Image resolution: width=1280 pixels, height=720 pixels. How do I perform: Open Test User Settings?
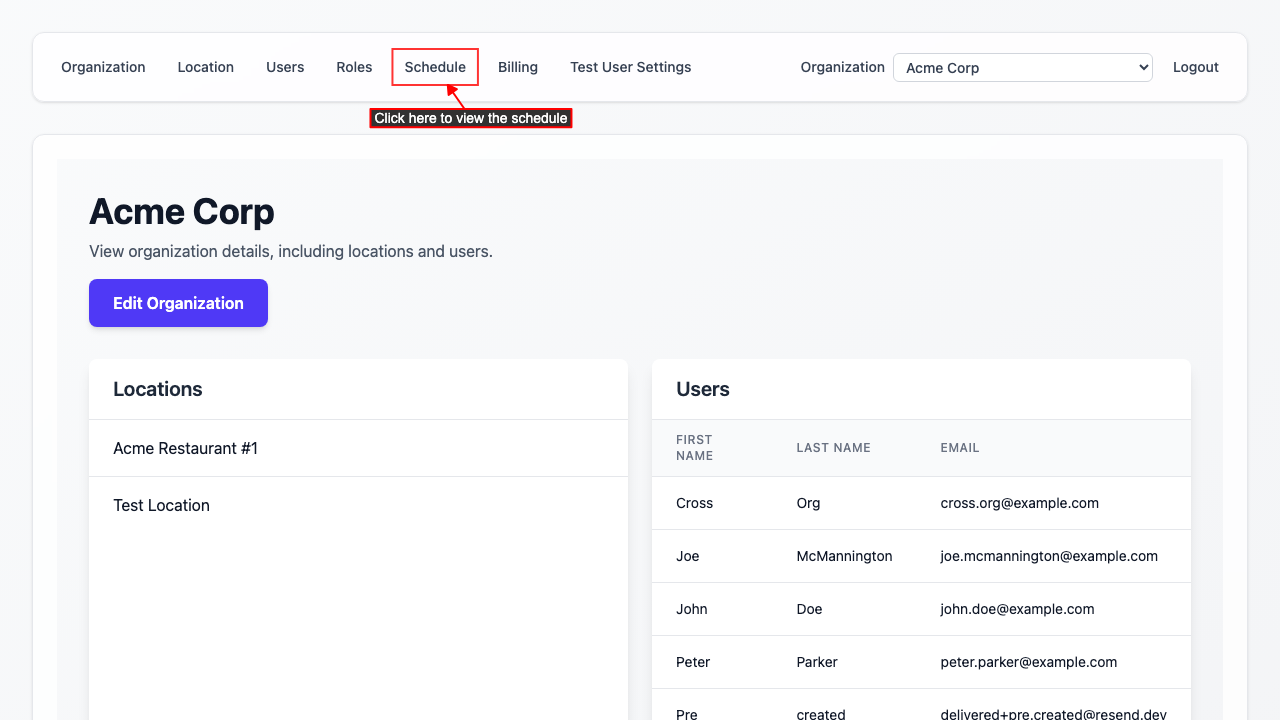630,67
